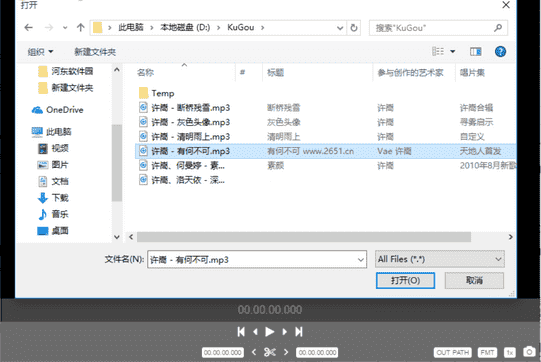This screenshot has width=541, height=362.
Task: Click sidebar scrollbar down arrow
Action: click(x=117, y=237)
